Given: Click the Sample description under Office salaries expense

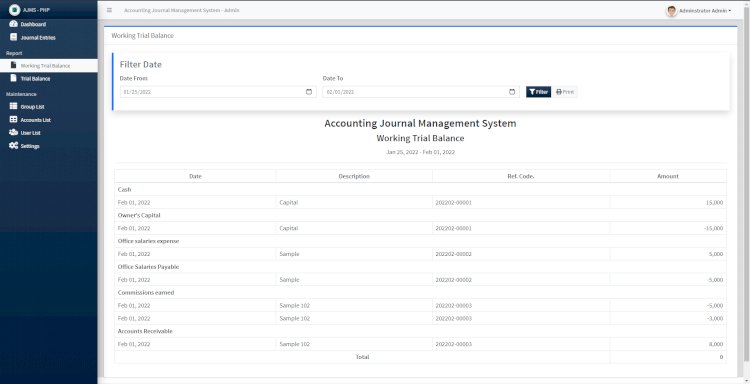Looking at the screenshot, I should pos(289,254).
